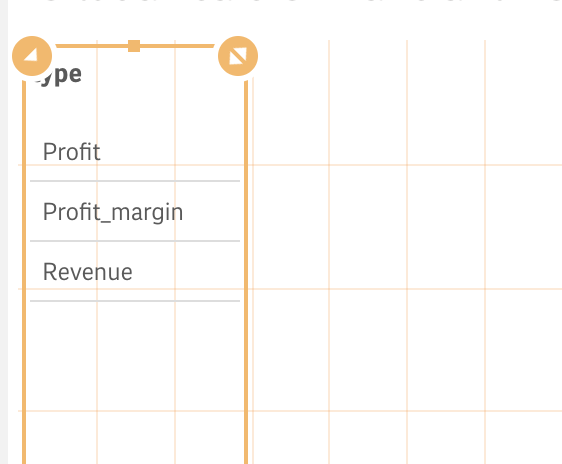Click the square handle on the top edge
Image resolution: width=562 pixels, height=464 pixels.
134,46
